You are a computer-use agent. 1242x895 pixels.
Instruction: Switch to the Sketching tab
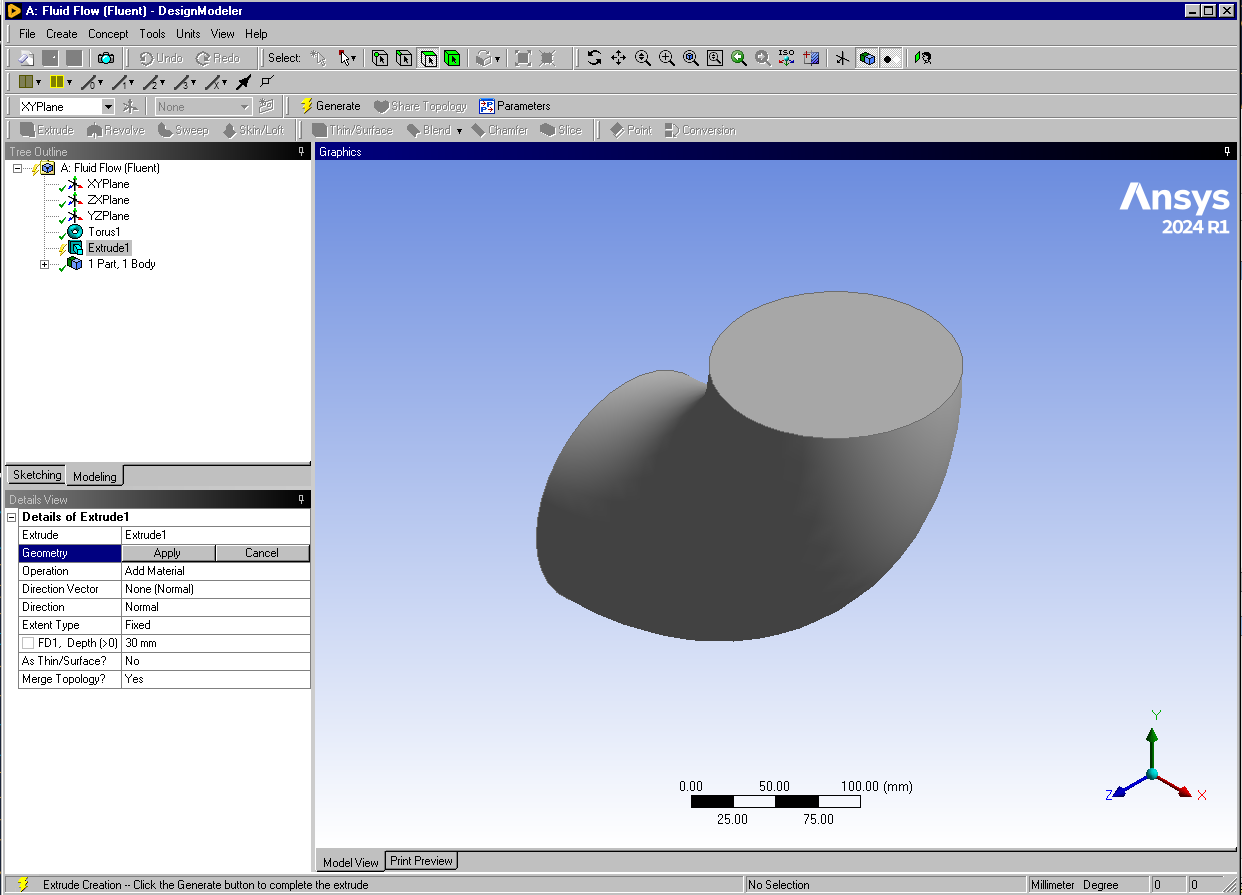pos(37,475)
